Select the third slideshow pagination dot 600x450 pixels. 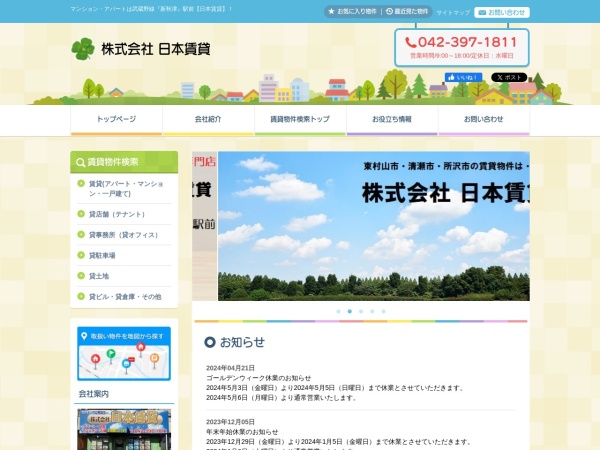(x=361, y=311)
